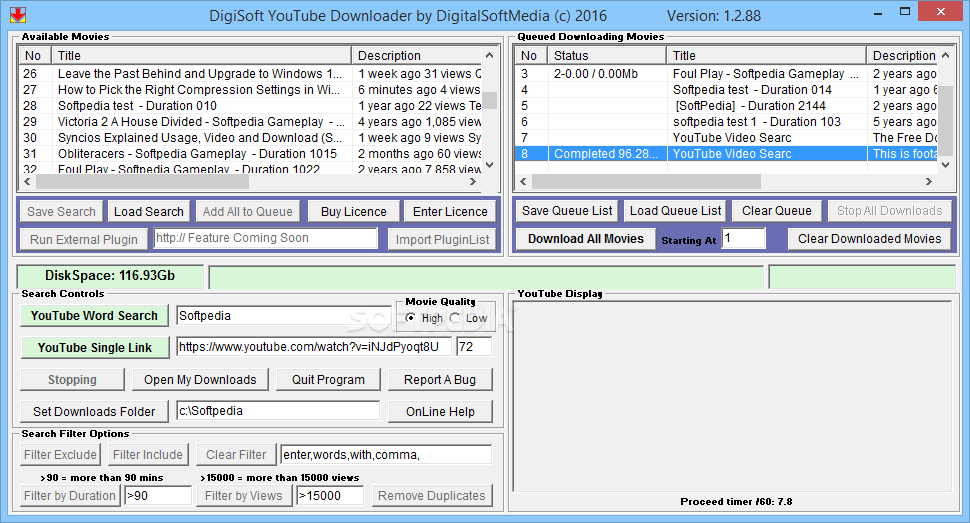Sort Available Movies by Title column header
Viewport: 970px width, 523px height.
point(202,56)
